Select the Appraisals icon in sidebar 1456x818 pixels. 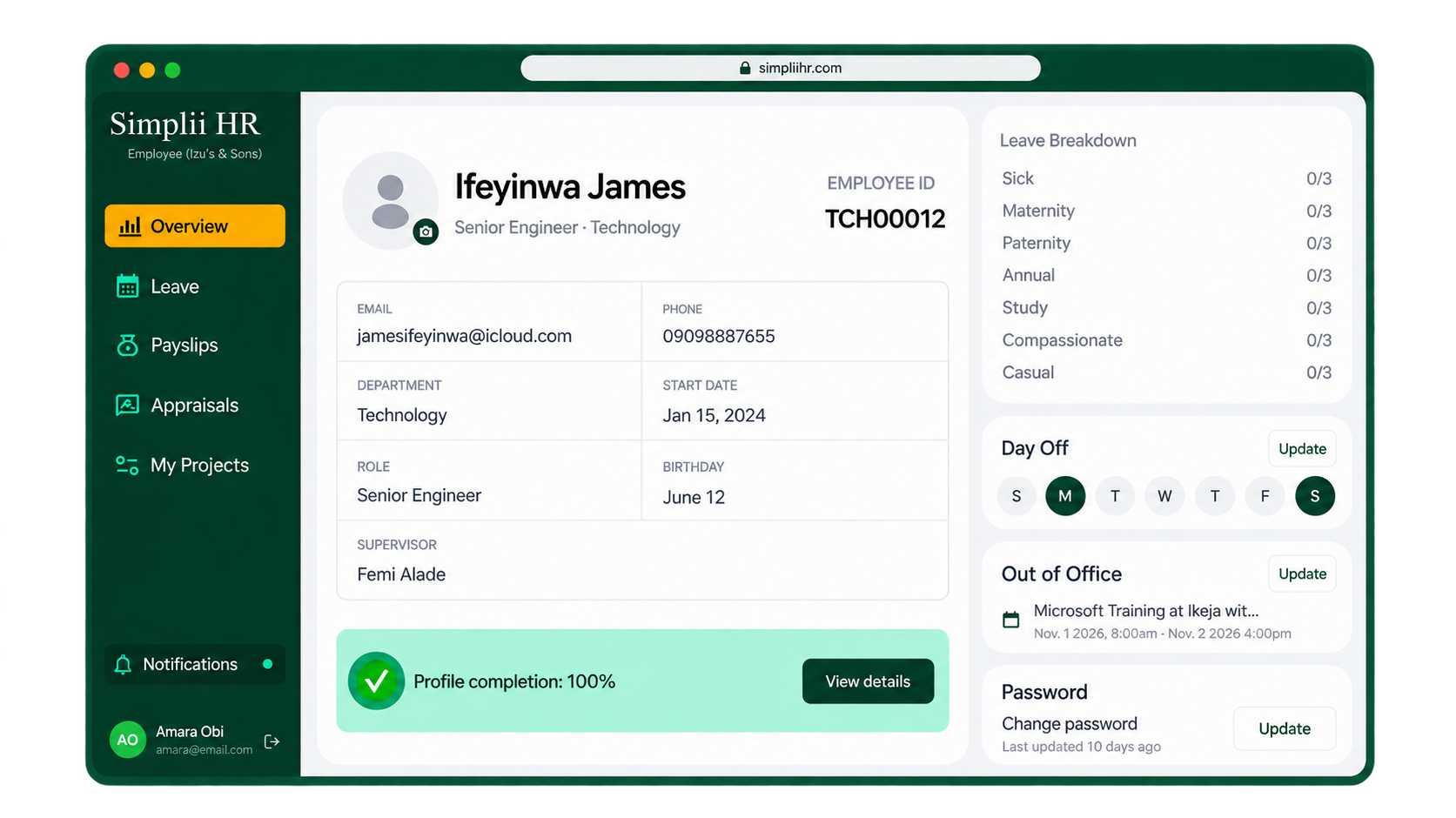pos(128,405)
